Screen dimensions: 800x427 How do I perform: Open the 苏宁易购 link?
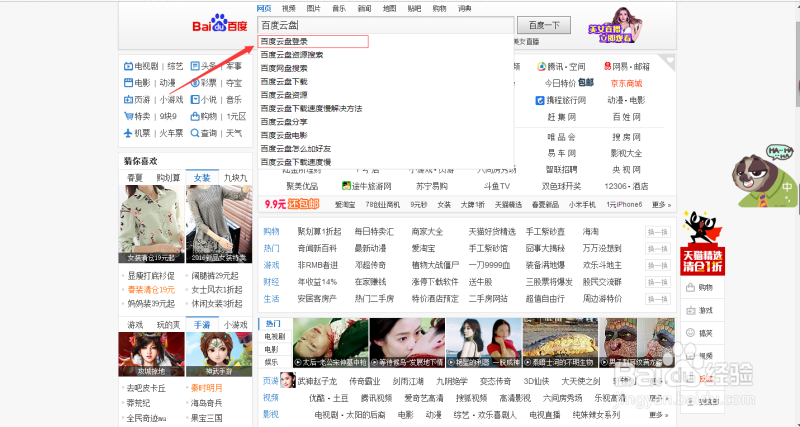coord(432,186)
